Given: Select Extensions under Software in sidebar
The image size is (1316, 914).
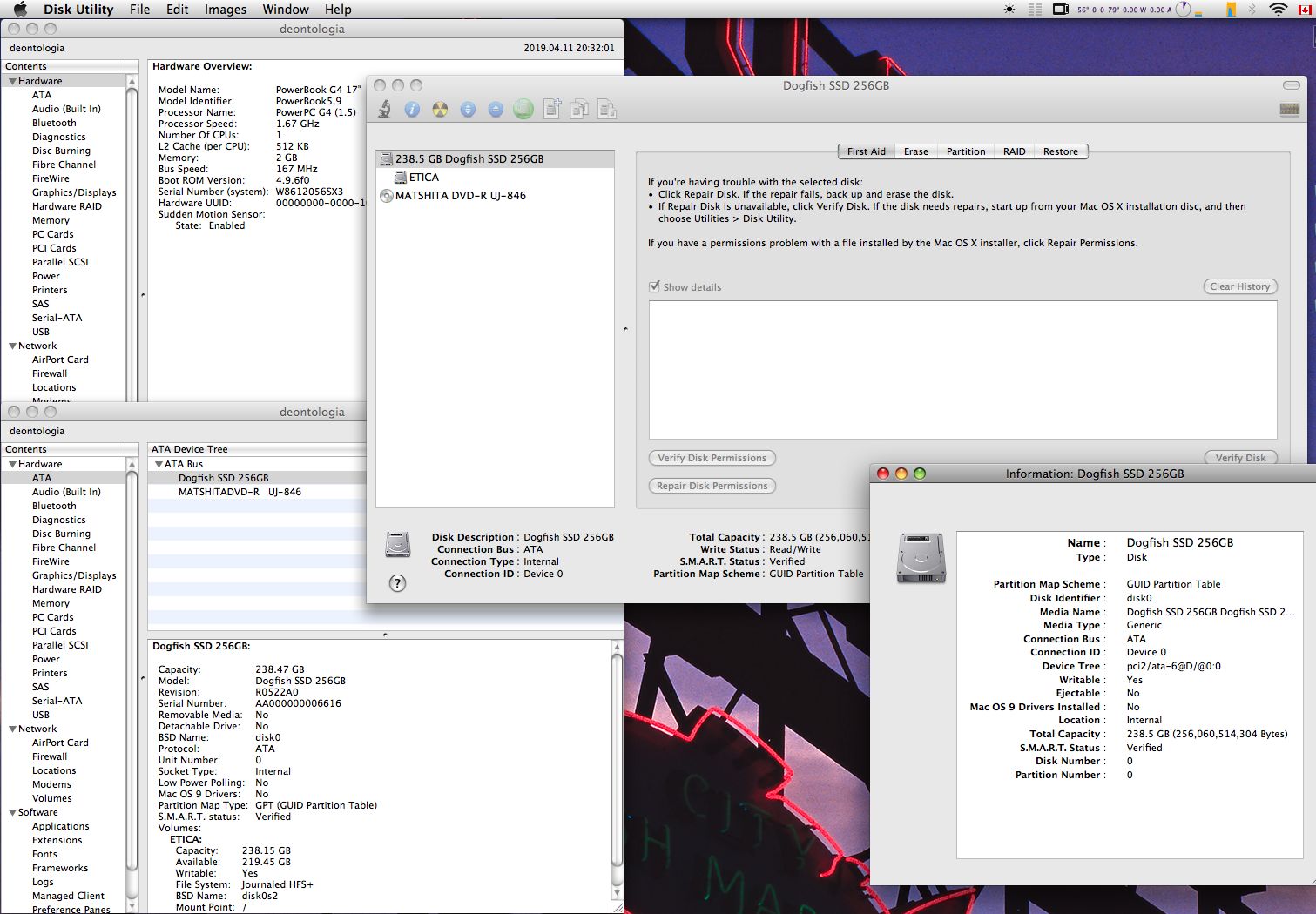Looking at the screenshot, I should point(57,840).
